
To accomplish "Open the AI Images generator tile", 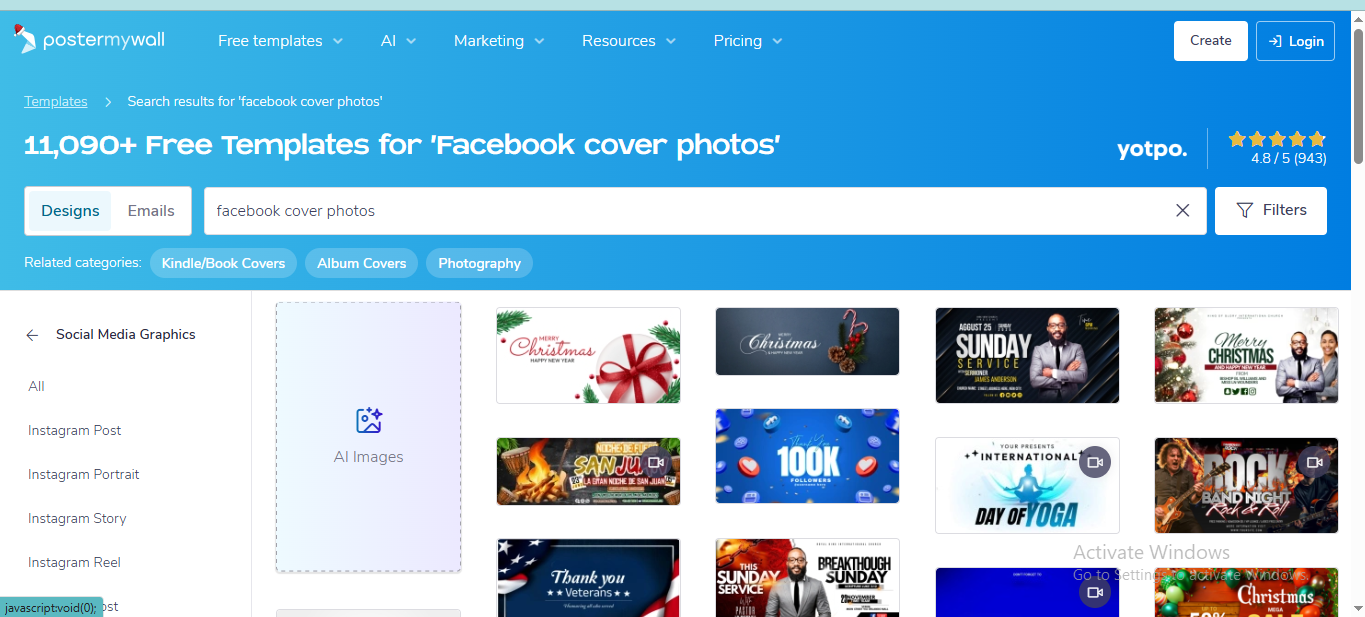I will [x=368, y=436].
